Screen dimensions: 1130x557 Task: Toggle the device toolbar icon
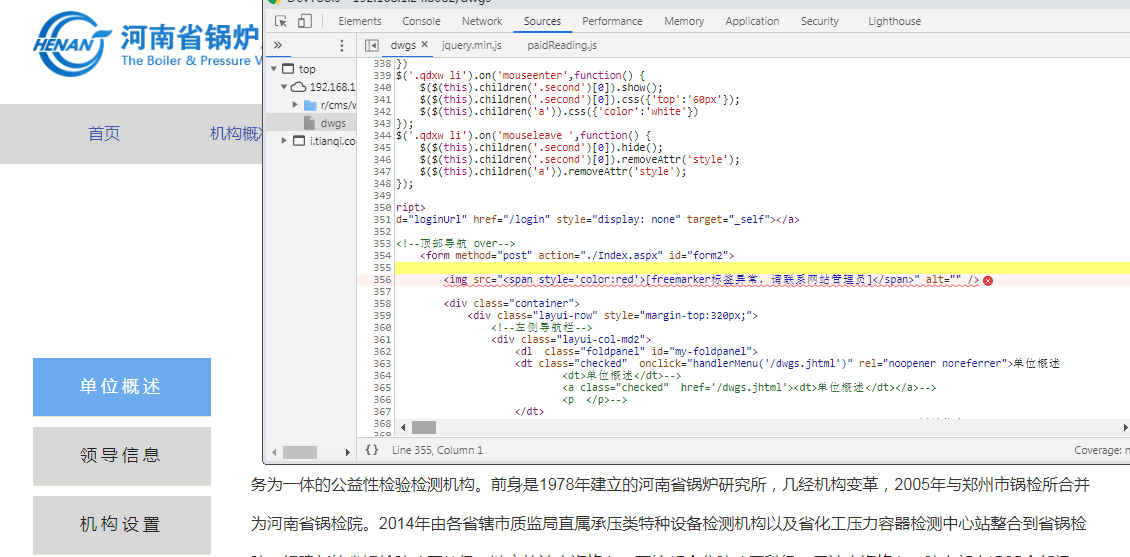click(x=305, y=21)
